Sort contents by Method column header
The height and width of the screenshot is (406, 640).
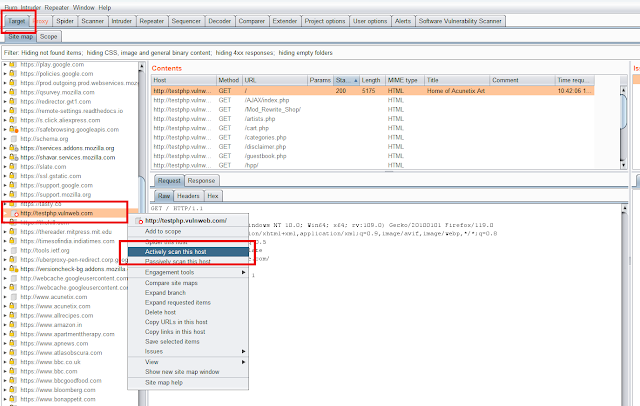click(229, 80)
